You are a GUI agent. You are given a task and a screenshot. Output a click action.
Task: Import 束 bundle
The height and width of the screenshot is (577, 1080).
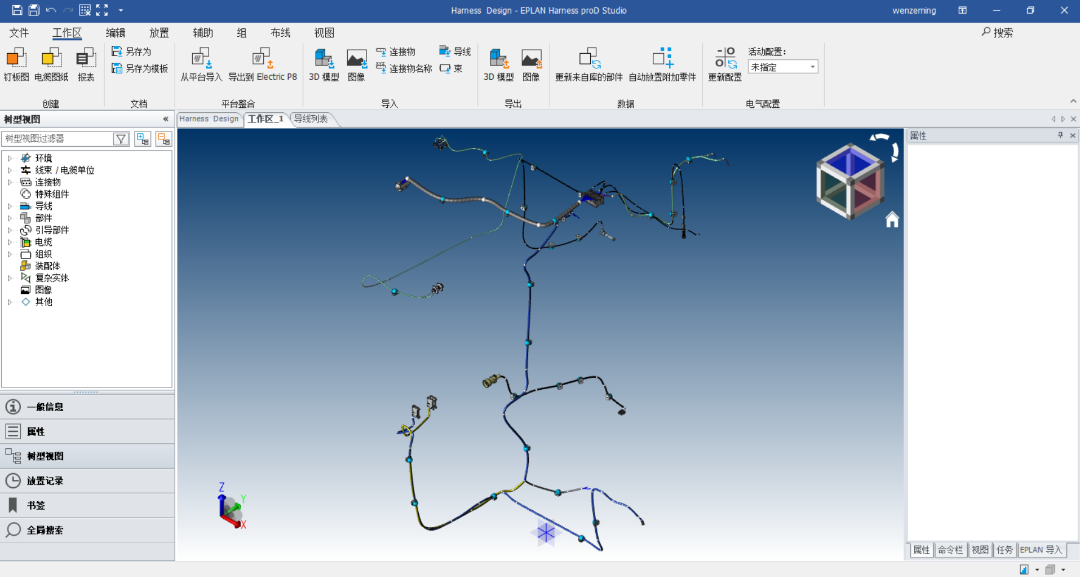coord(451,68)
